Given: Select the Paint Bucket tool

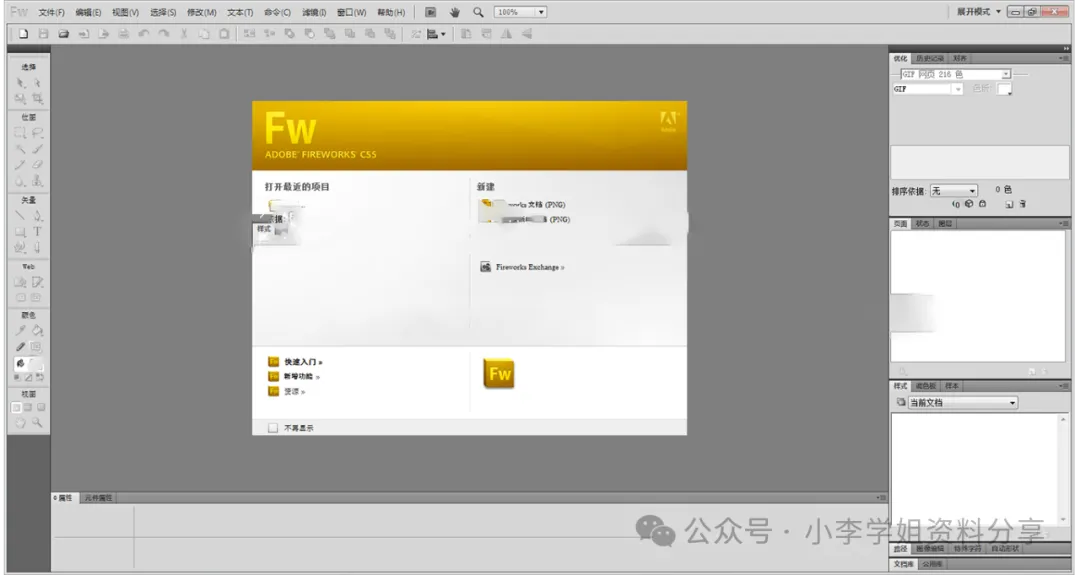Looking at the screenshot, I should point(37,331).
